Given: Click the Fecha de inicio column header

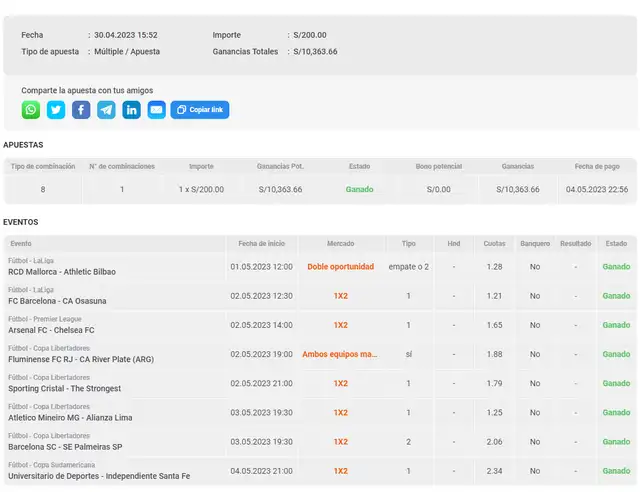Looking at the screenshot, I should pos(262,244).
